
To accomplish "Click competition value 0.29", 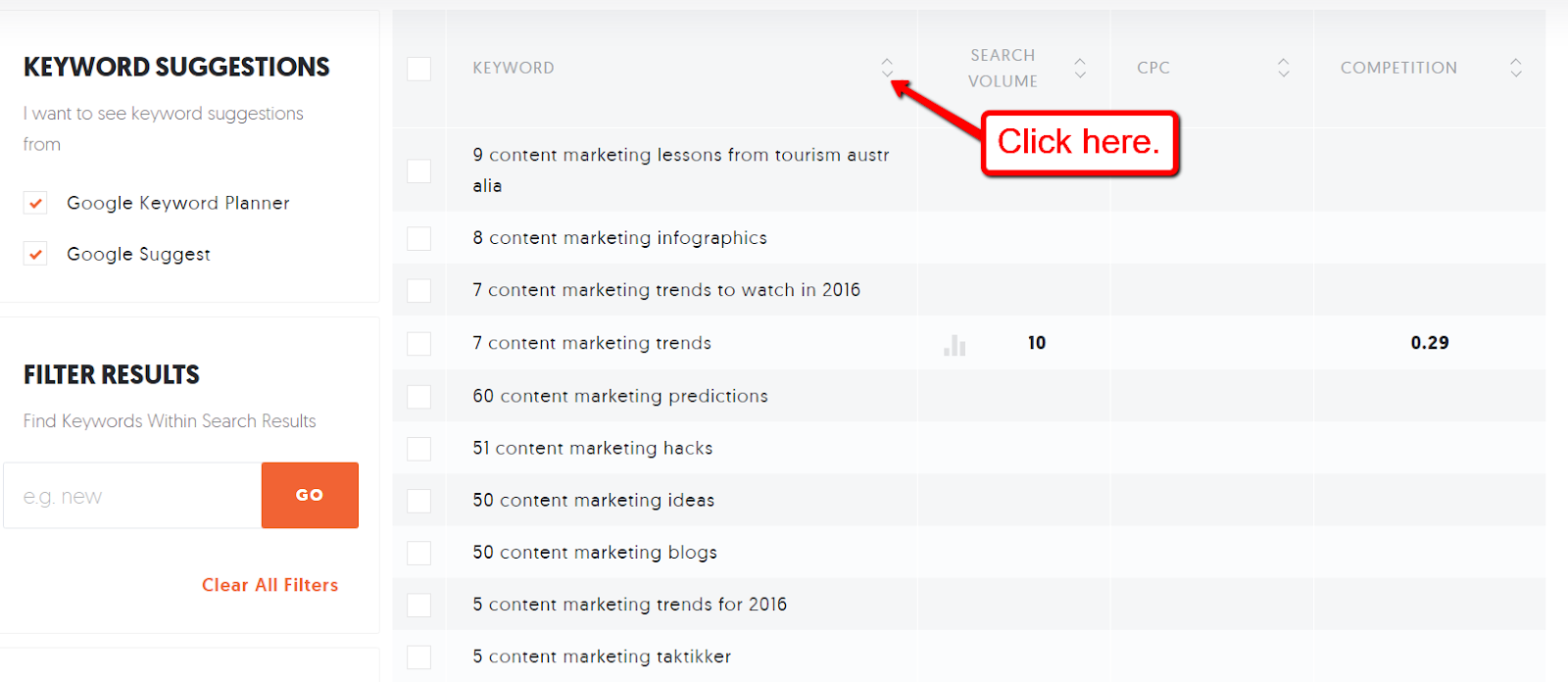I will [x=1430, y=343].
